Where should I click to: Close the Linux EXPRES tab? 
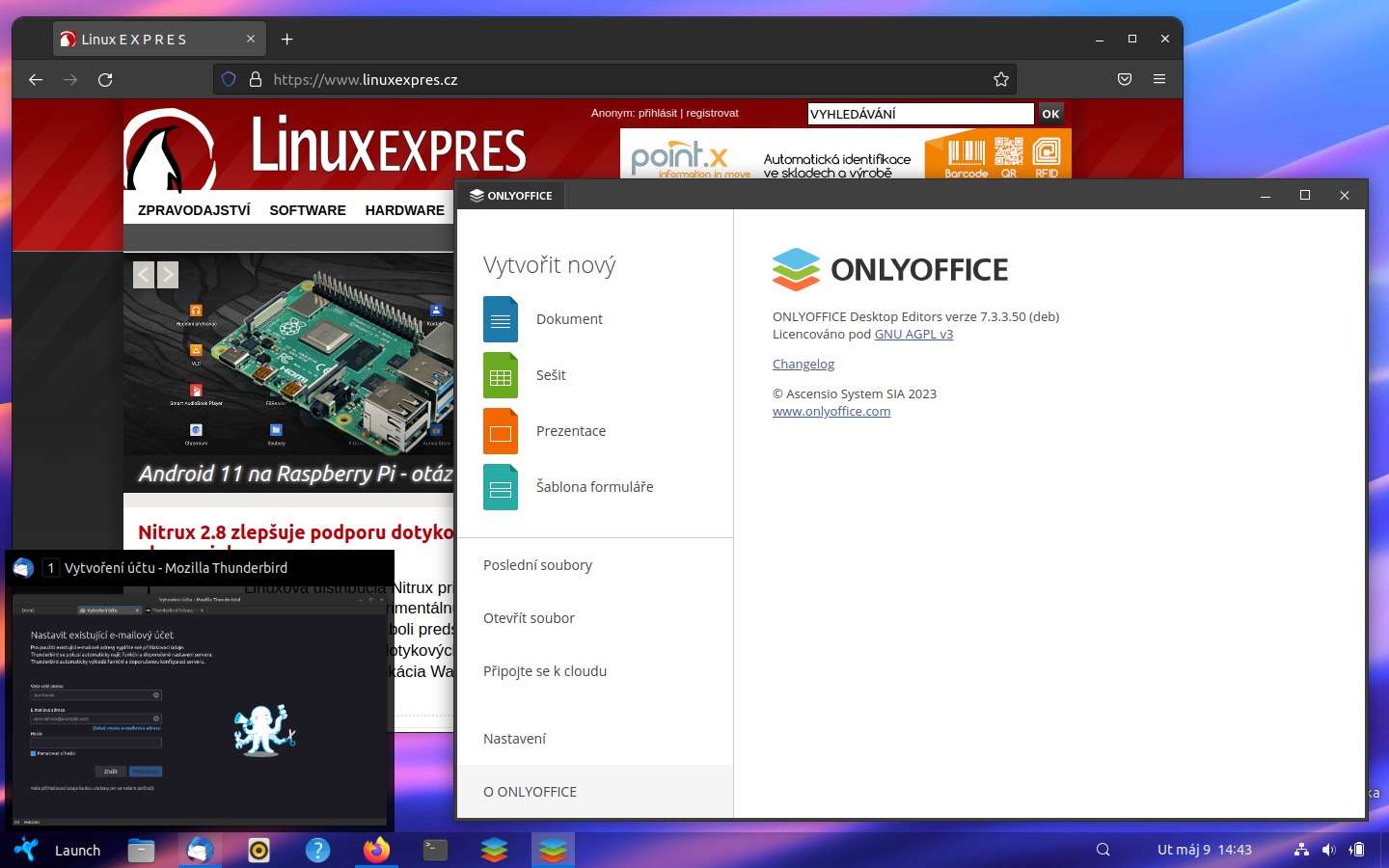click(x=251, y=40)
